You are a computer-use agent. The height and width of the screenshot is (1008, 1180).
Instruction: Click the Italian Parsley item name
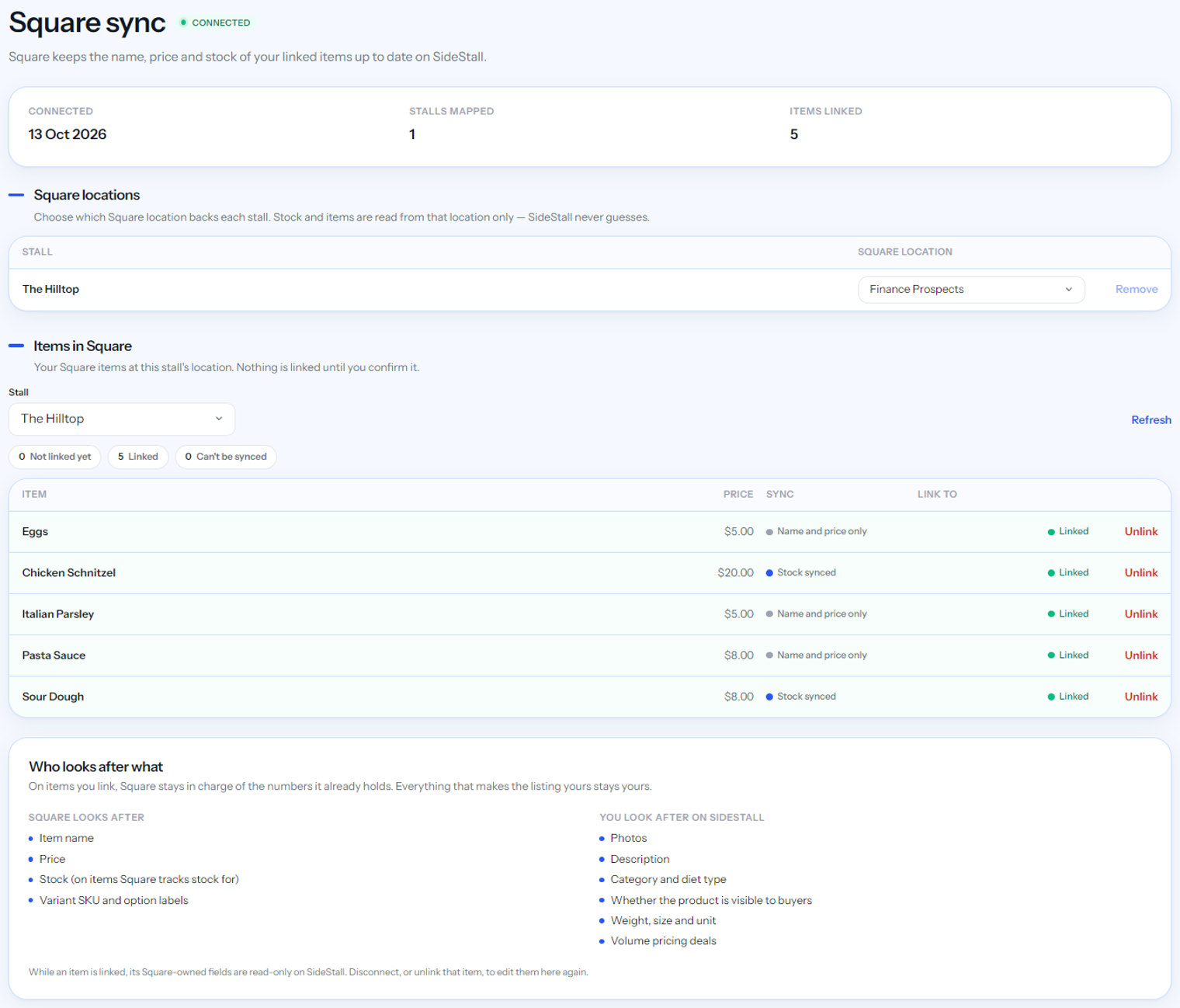tap(58, 614)
